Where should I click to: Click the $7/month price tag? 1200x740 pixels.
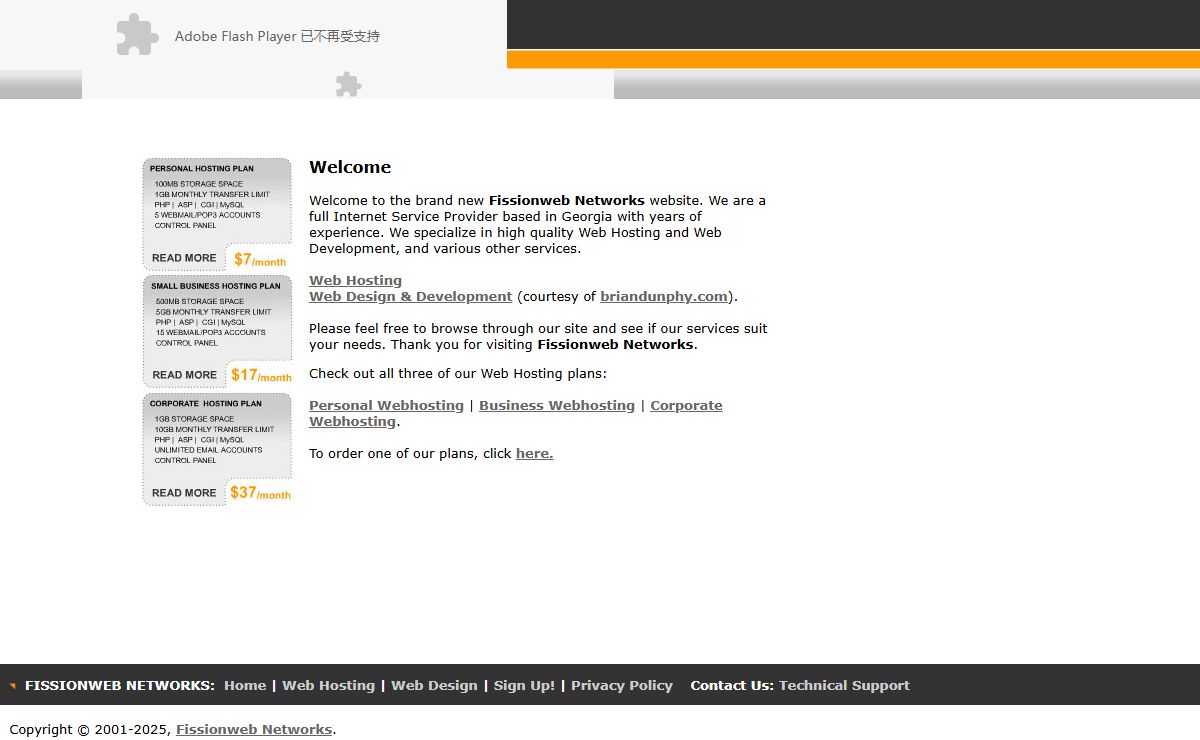pos(260,260)
